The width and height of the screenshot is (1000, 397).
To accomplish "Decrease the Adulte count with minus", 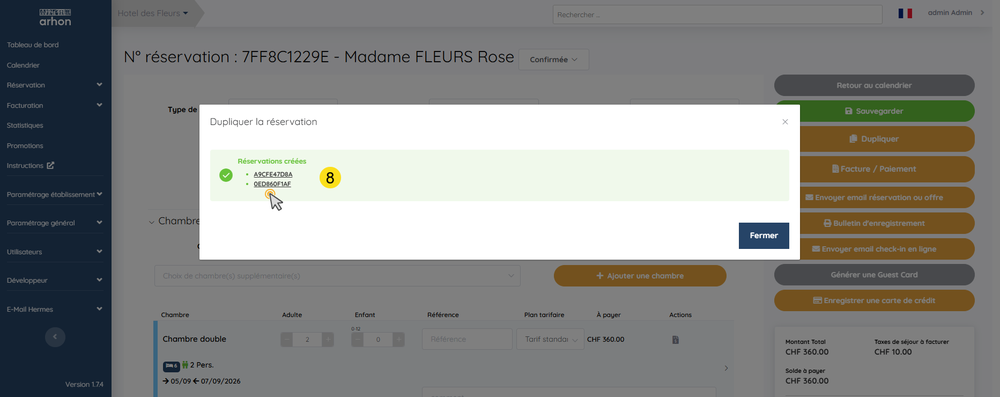I will coord(287,340).
